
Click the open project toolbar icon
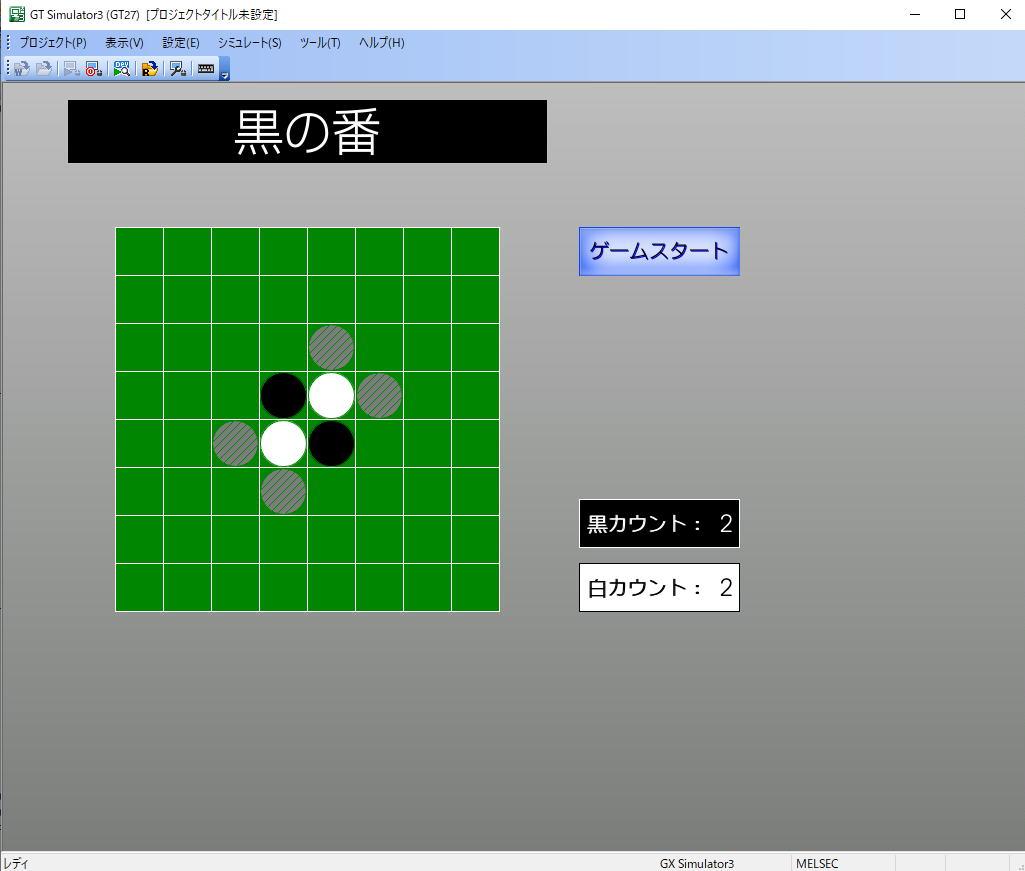44,68
